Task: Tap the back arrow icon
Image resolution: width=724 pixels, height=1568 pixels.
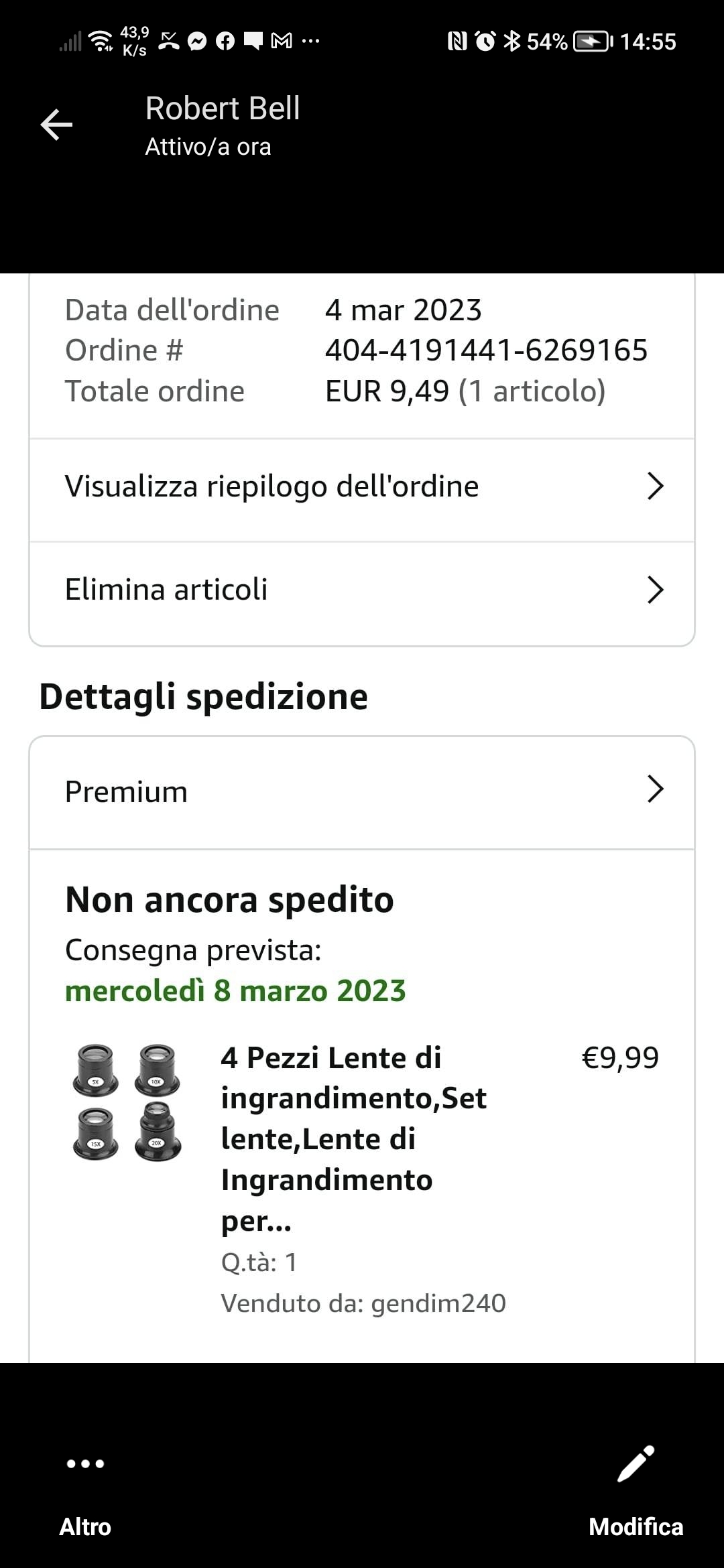Action: [x=57, y=125]
